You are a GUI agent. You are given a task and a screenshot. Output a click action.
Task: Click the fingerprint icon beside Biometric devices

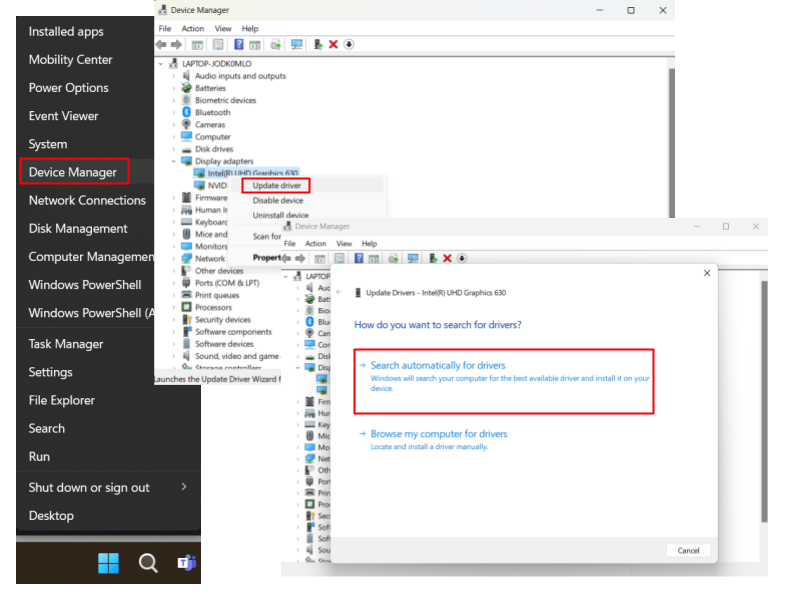(187, 100)
